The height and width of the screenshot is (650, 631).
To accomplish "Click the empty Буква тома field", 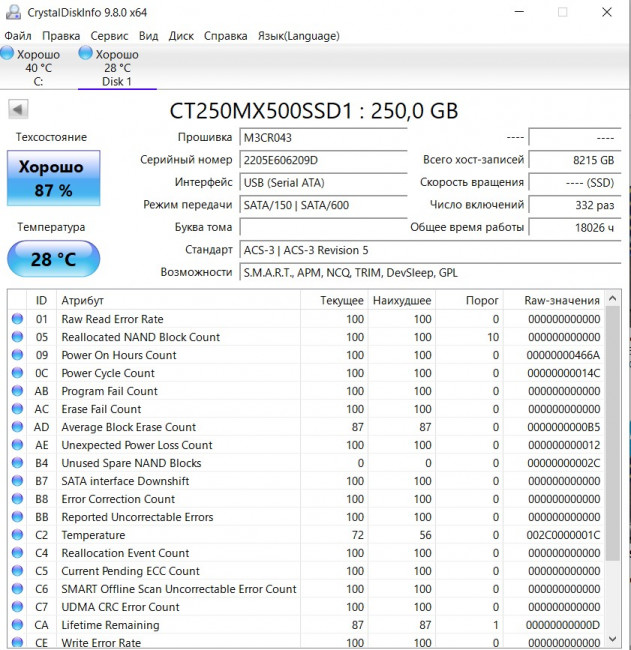I will pos(323,227).
